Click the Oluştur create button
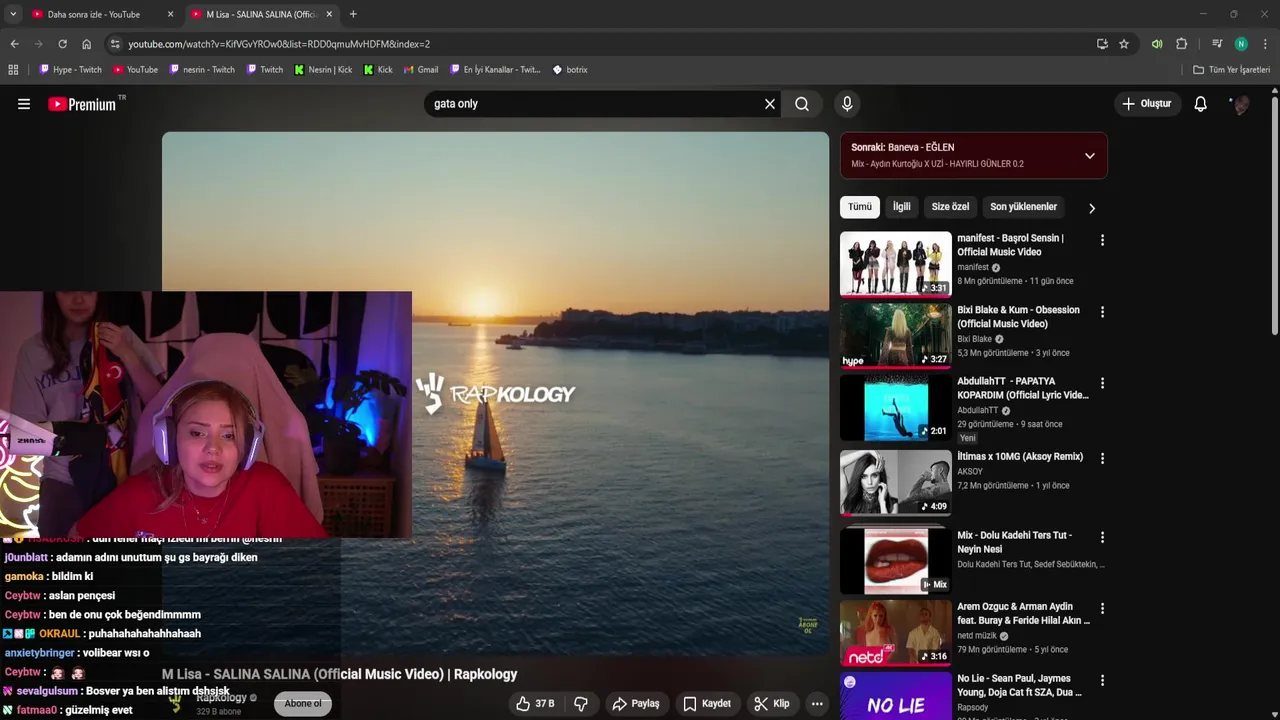 (x=1146, y=104)
